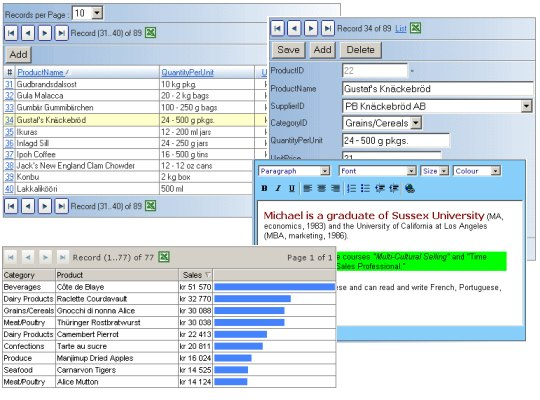Click Excel export icon beside the List link

coord(415,28)
